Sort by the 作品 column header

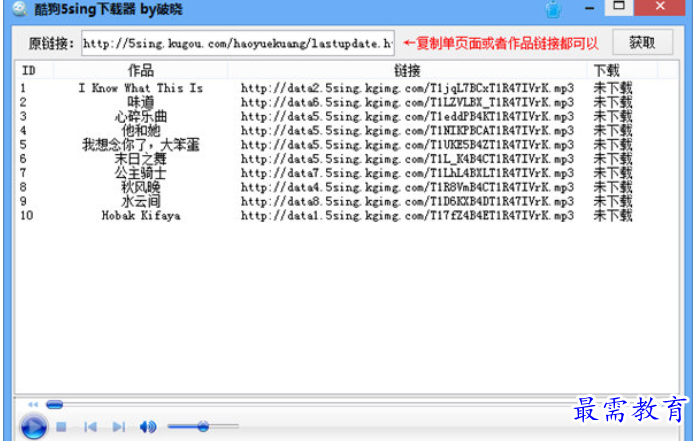[141, 70]
